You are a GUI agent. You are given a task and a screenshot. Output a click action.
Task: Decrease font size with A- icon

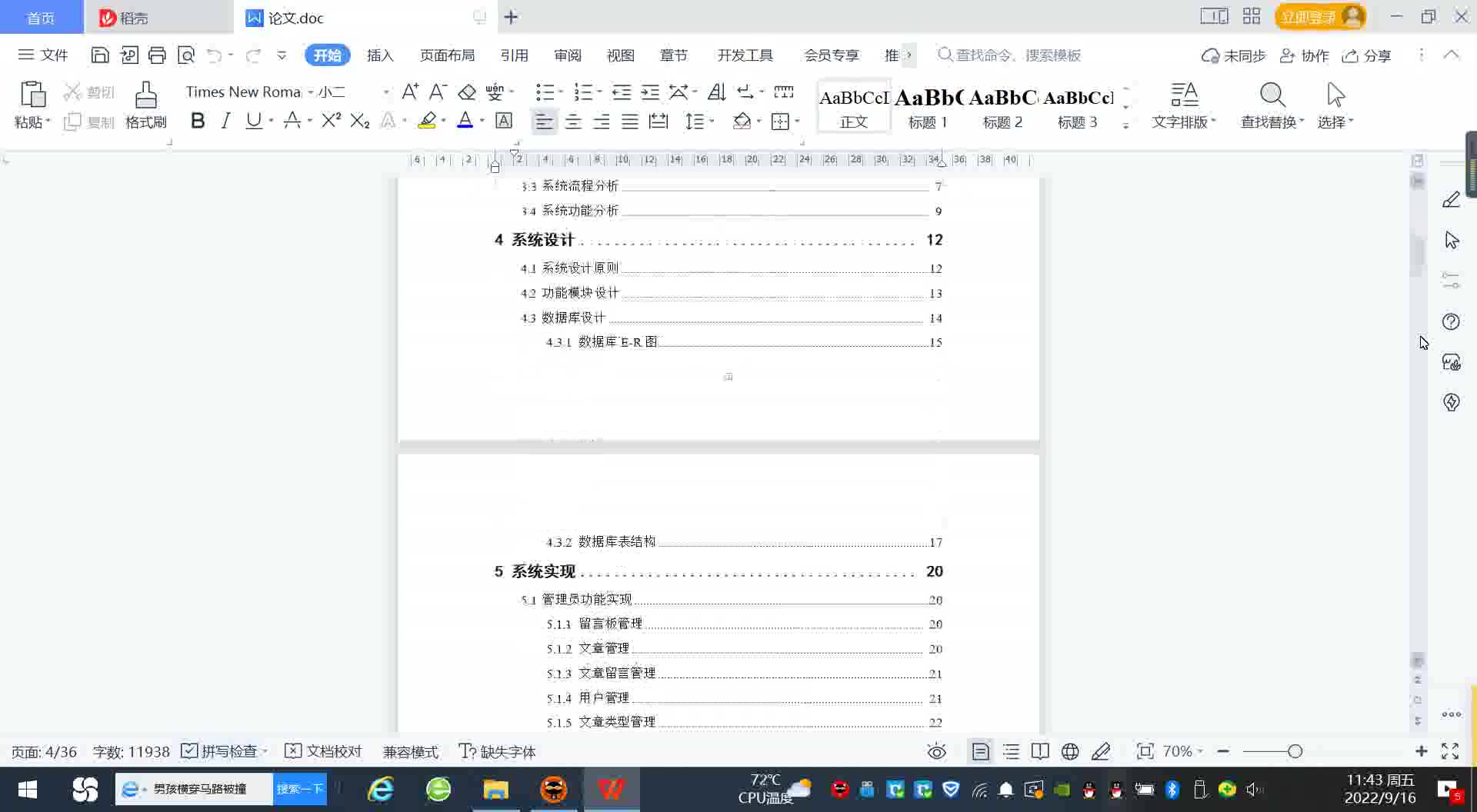(x=438, y=92)
